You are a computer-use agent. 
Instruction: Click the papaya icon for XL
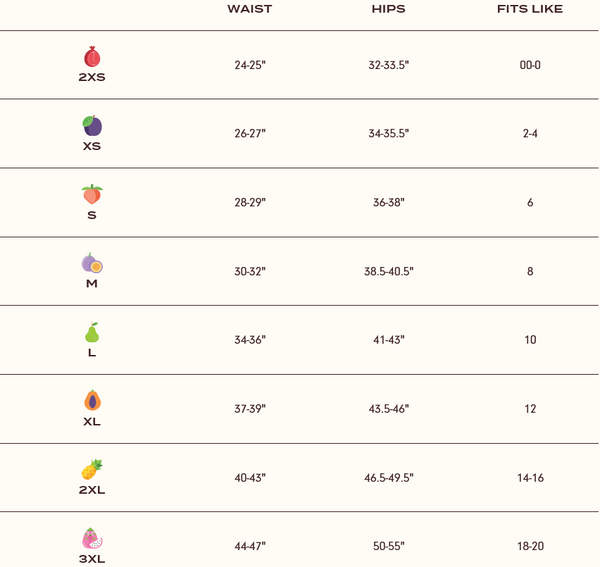pos(92,400)
